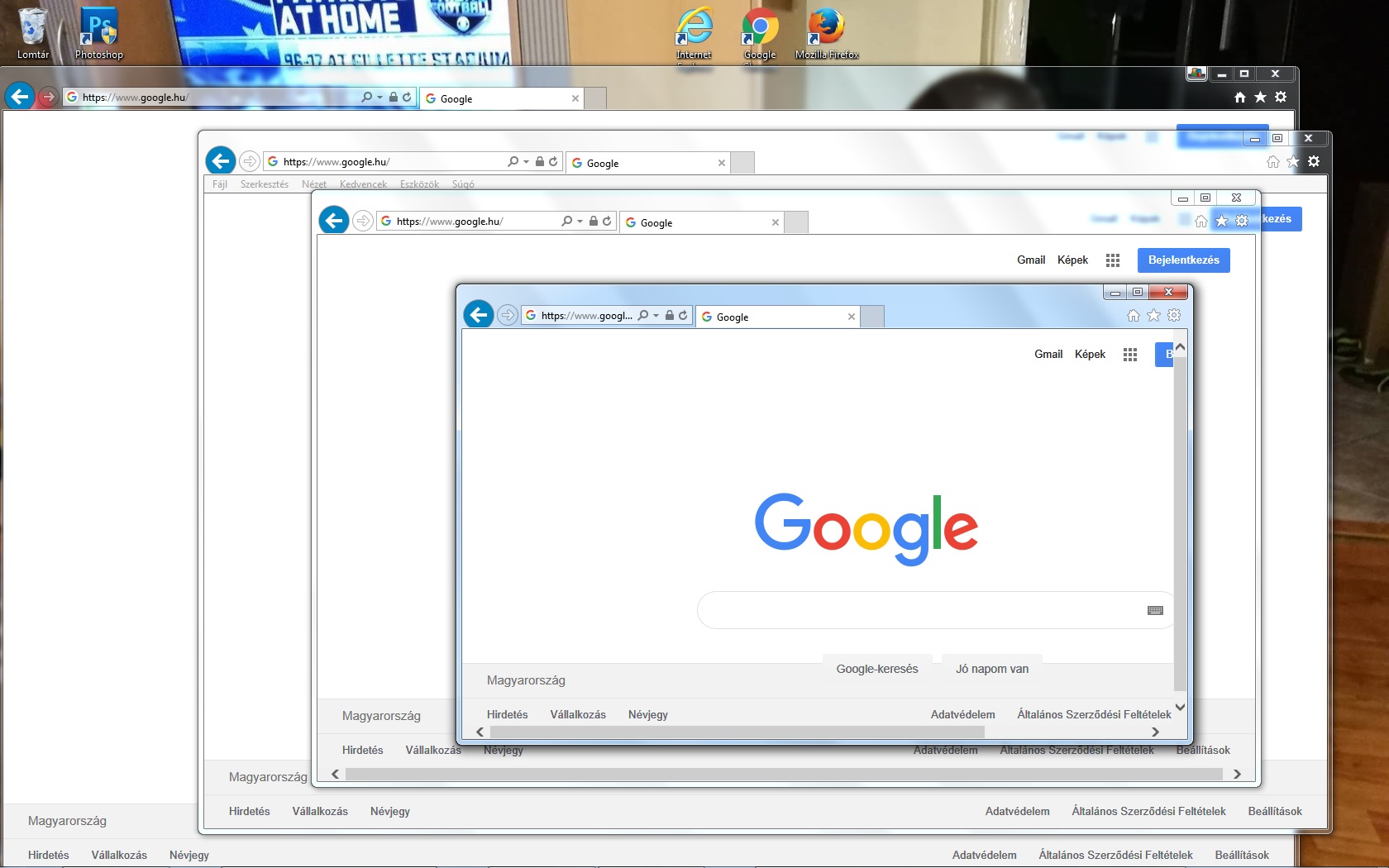Close the Google tab in the frontmost window

[x=852, y=317]
